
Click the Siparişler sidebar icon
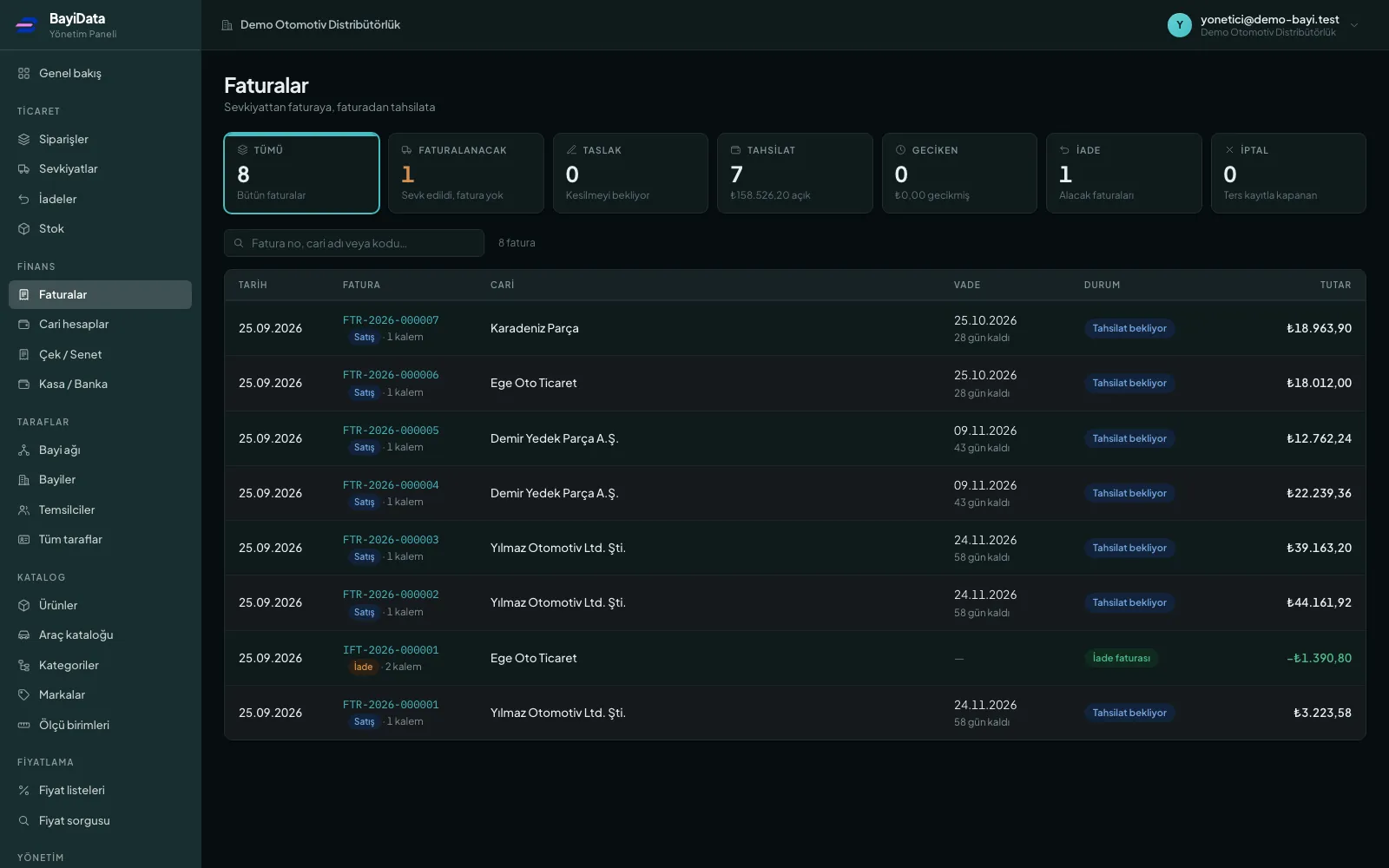24,140
